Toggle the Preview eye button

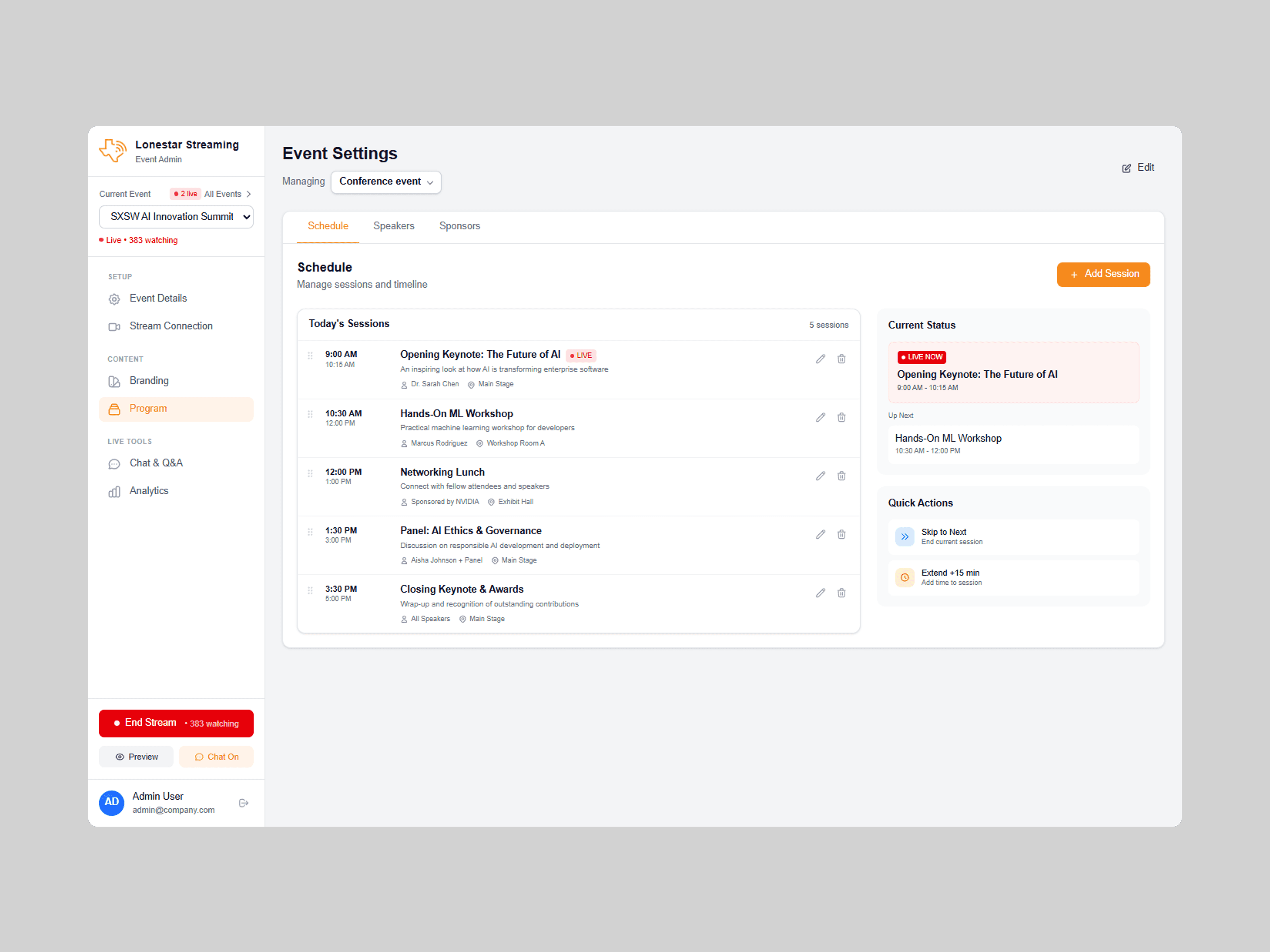[136, 757]
